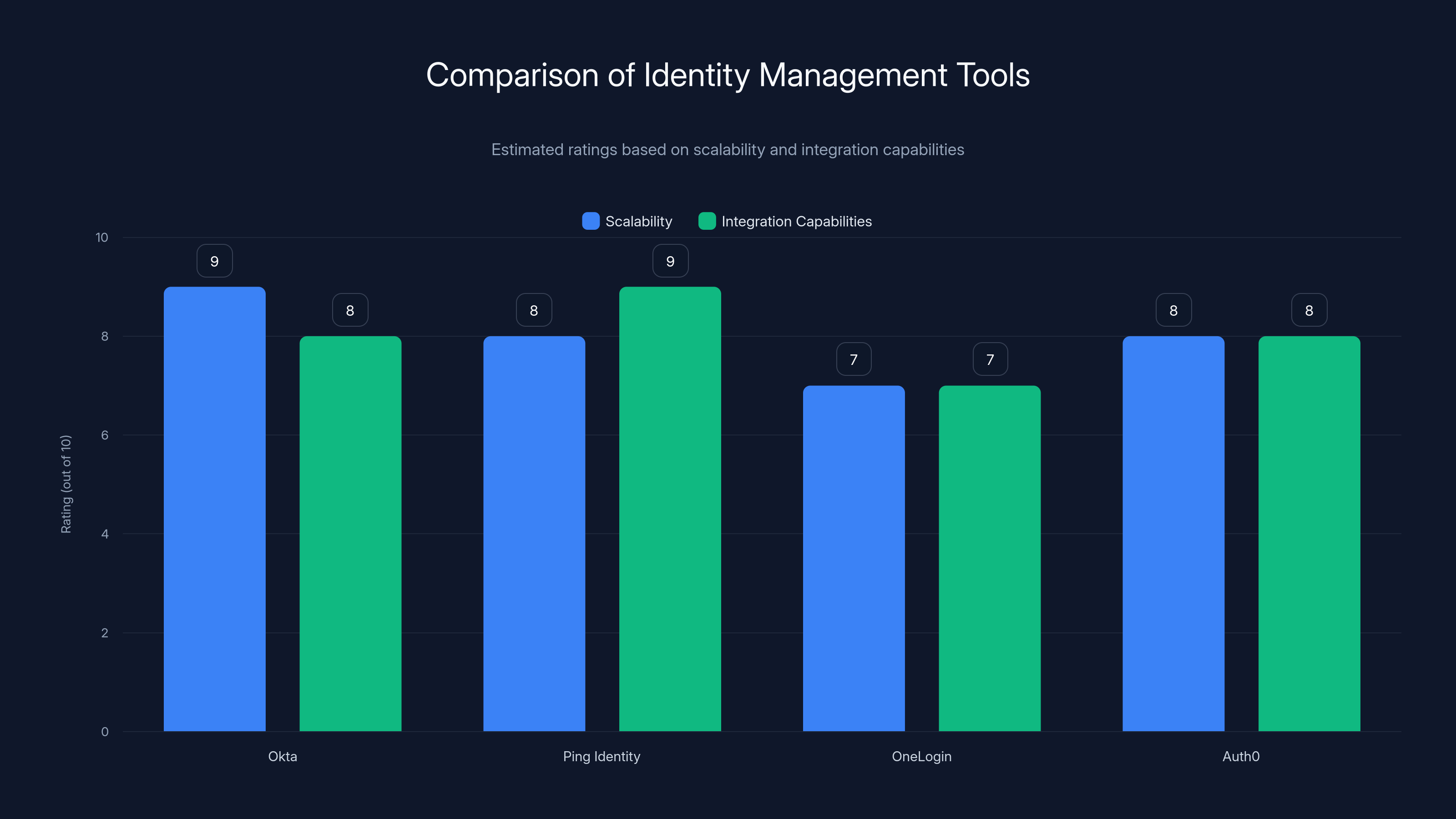Click the y-axis tick label 4
The width and height of the screenshot is (1456, 819).
point(105,534)
